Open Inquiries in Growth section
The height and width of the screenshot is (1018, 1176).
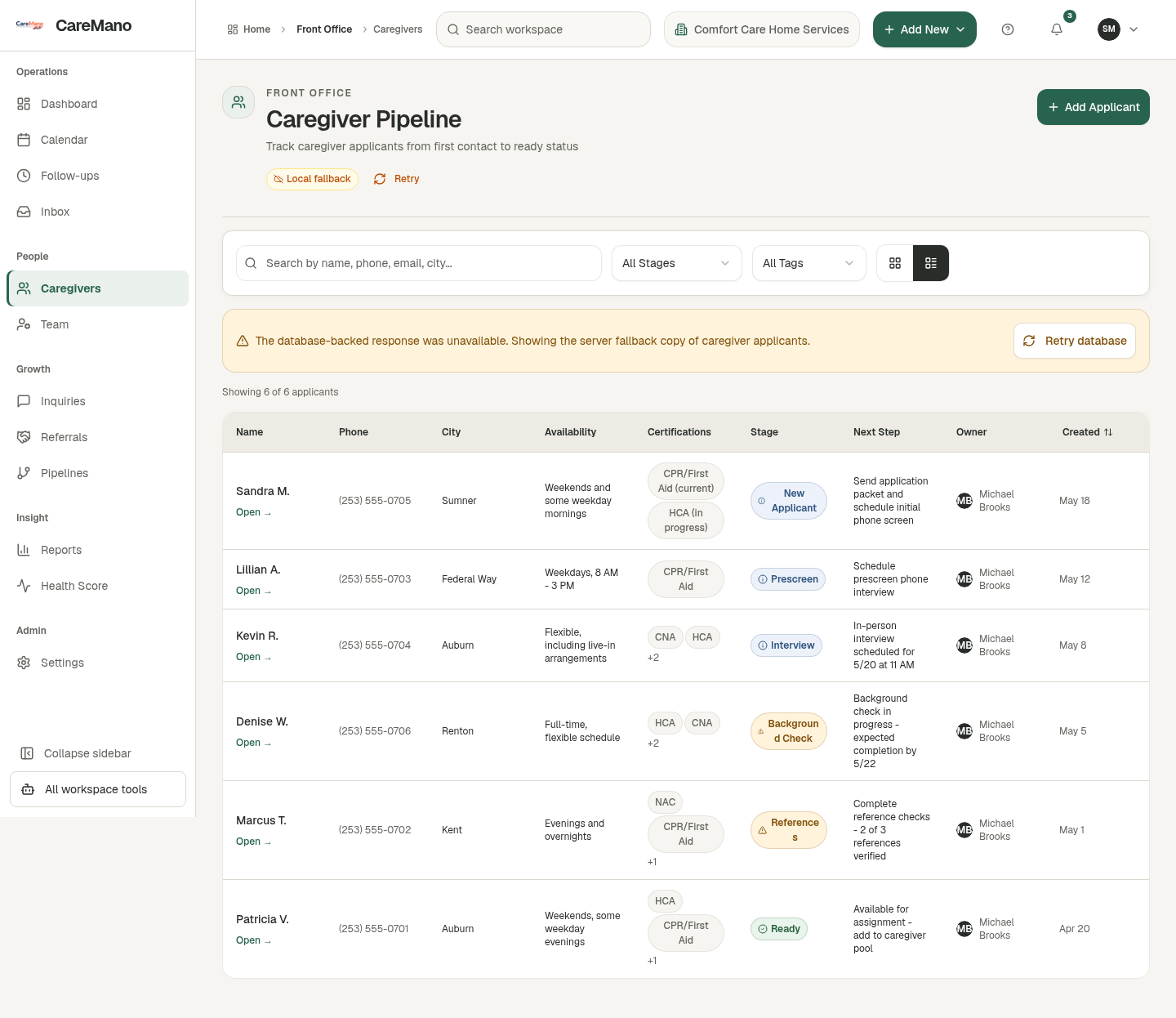click(98, 401)
